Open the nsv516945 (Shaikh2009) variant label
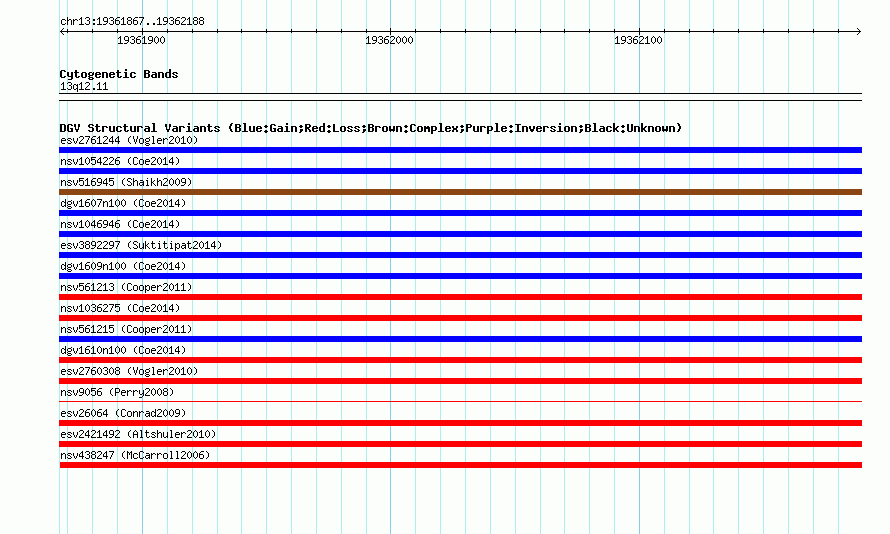Image resolution: width=890 pixels, height=534 pixels. tap(126, 182)
